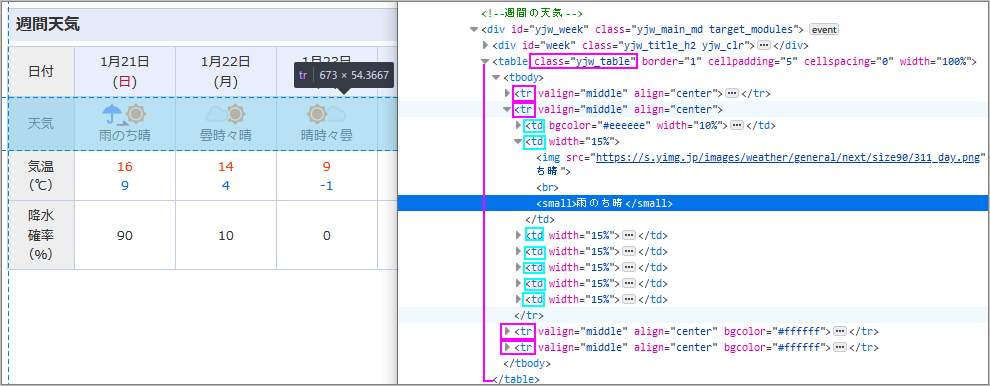The image size is (990, 386).
Task: Click the sun-and-cloud icon above 晴時々曇
Action: pos(326,114)
